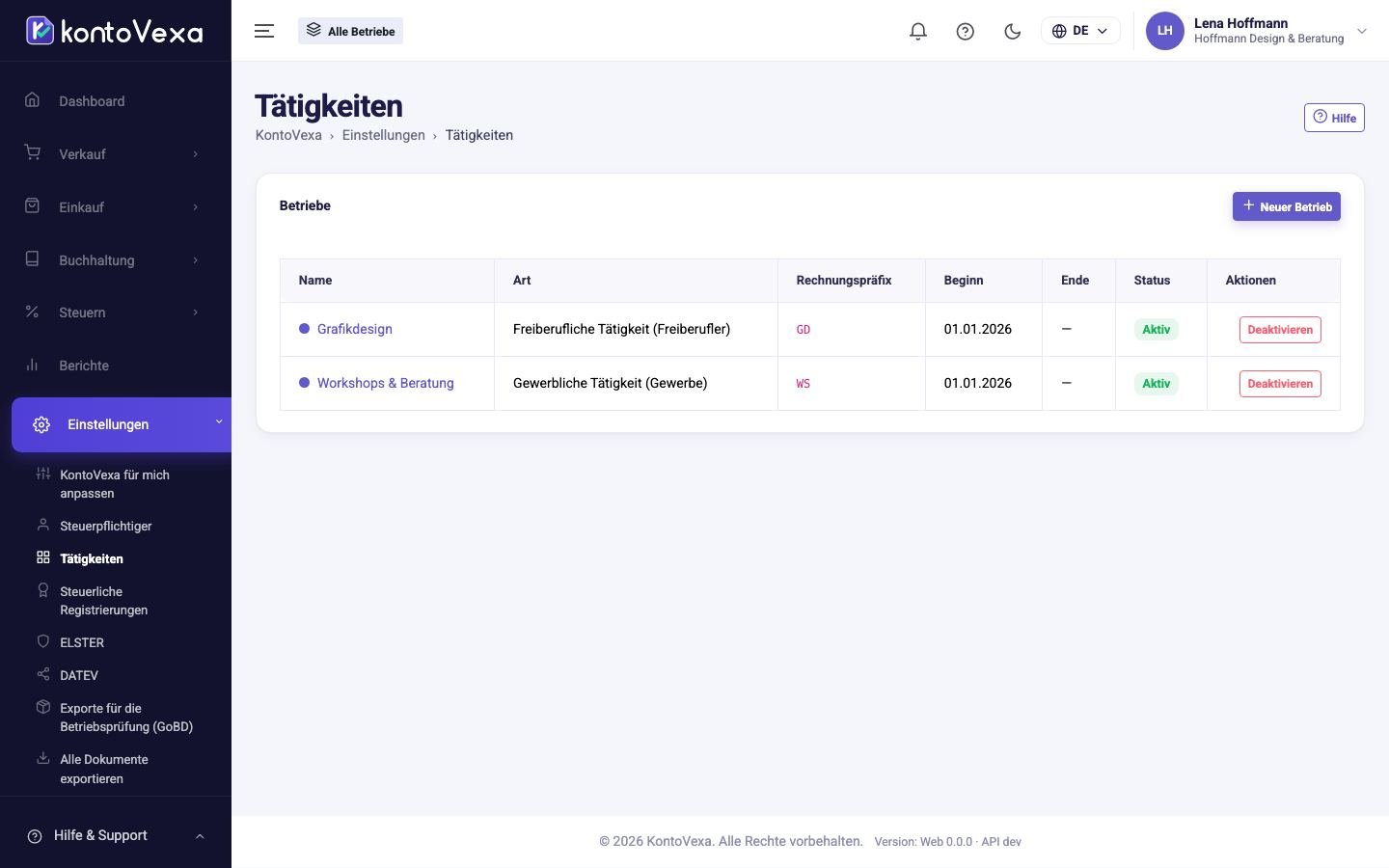Deactivate the Workshops & Beratung row
Image resolution: width=1389 pixels, height=868 pixels.
1280,384
